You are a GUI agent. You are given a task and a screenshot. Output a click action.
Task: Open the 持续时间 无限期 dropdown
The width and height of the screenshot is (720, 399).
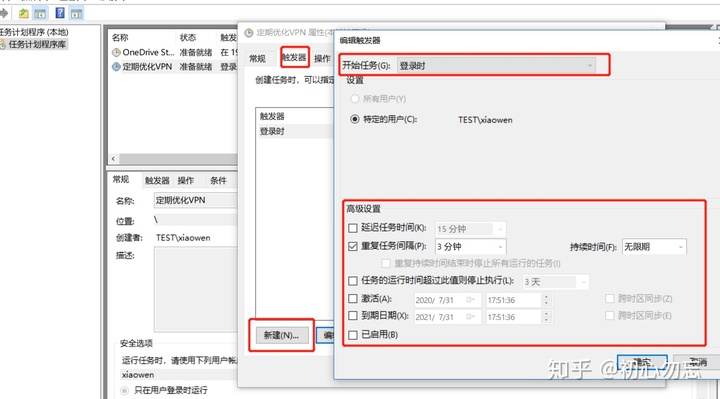[654, 247]
